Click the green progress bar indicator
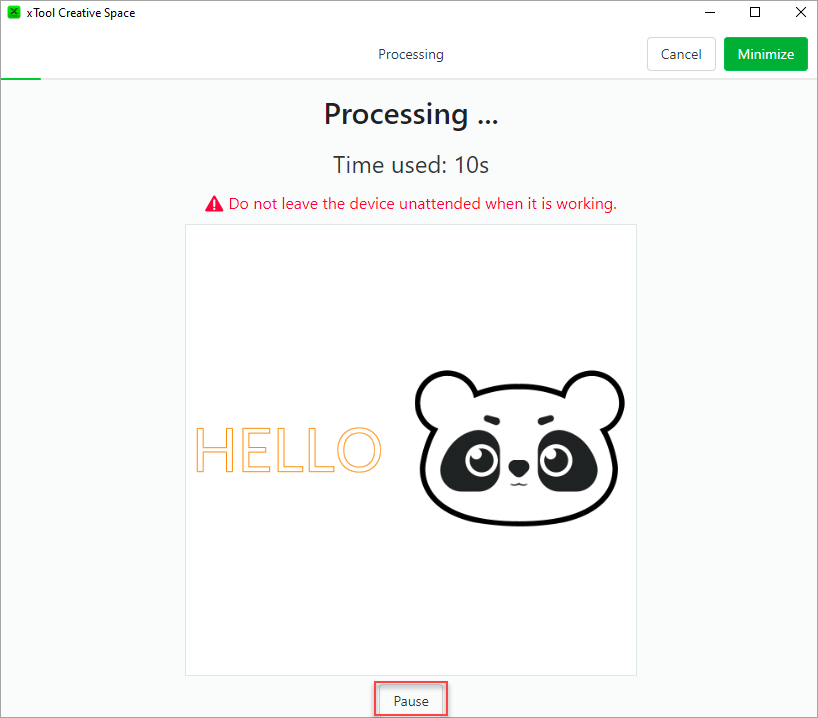Image resolution: width=818 pixels, height=718 pixels. click(21, 78)
